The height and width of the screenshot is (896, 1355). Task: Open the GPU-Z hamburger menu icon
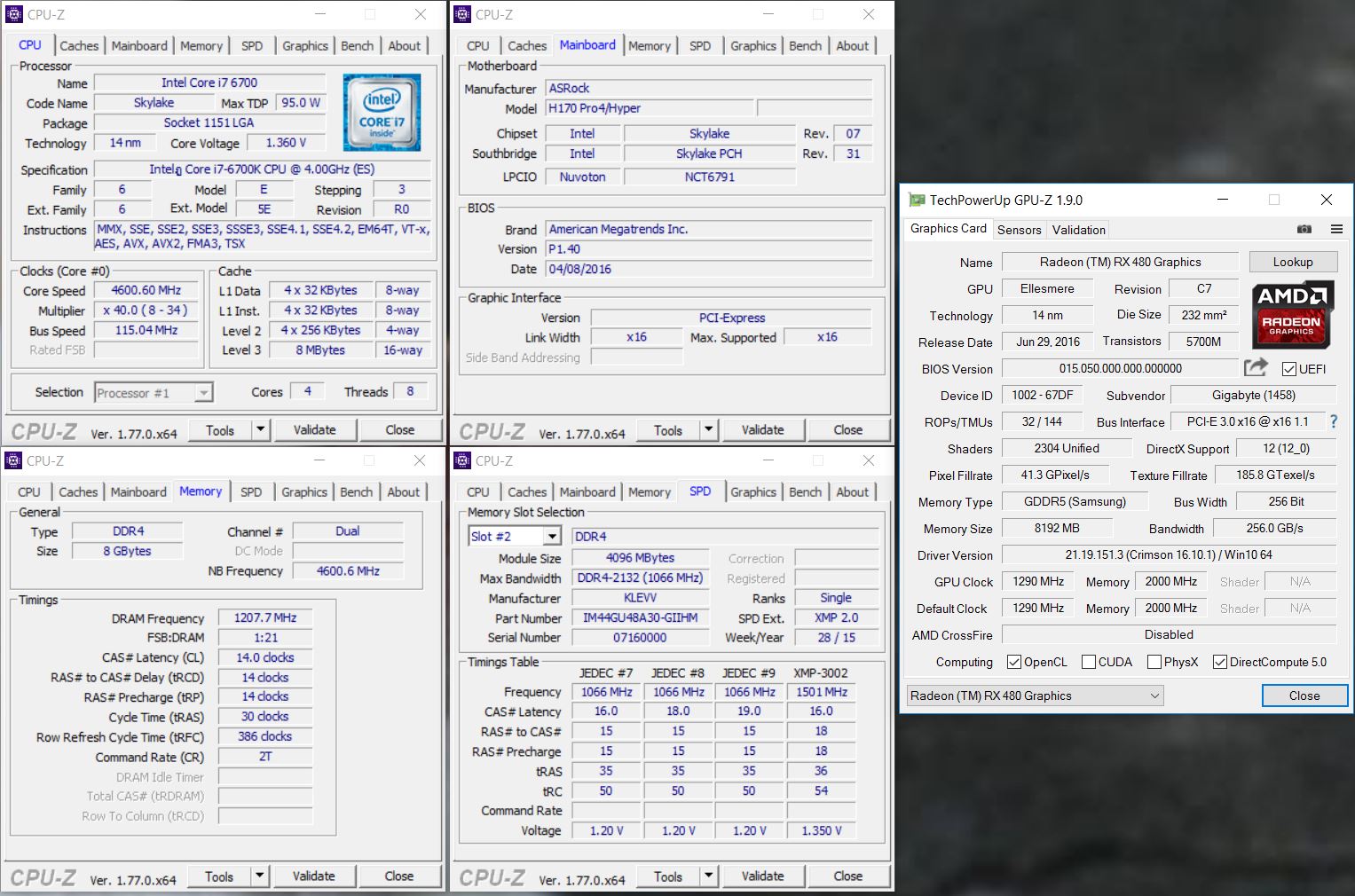click(1336, 229)
